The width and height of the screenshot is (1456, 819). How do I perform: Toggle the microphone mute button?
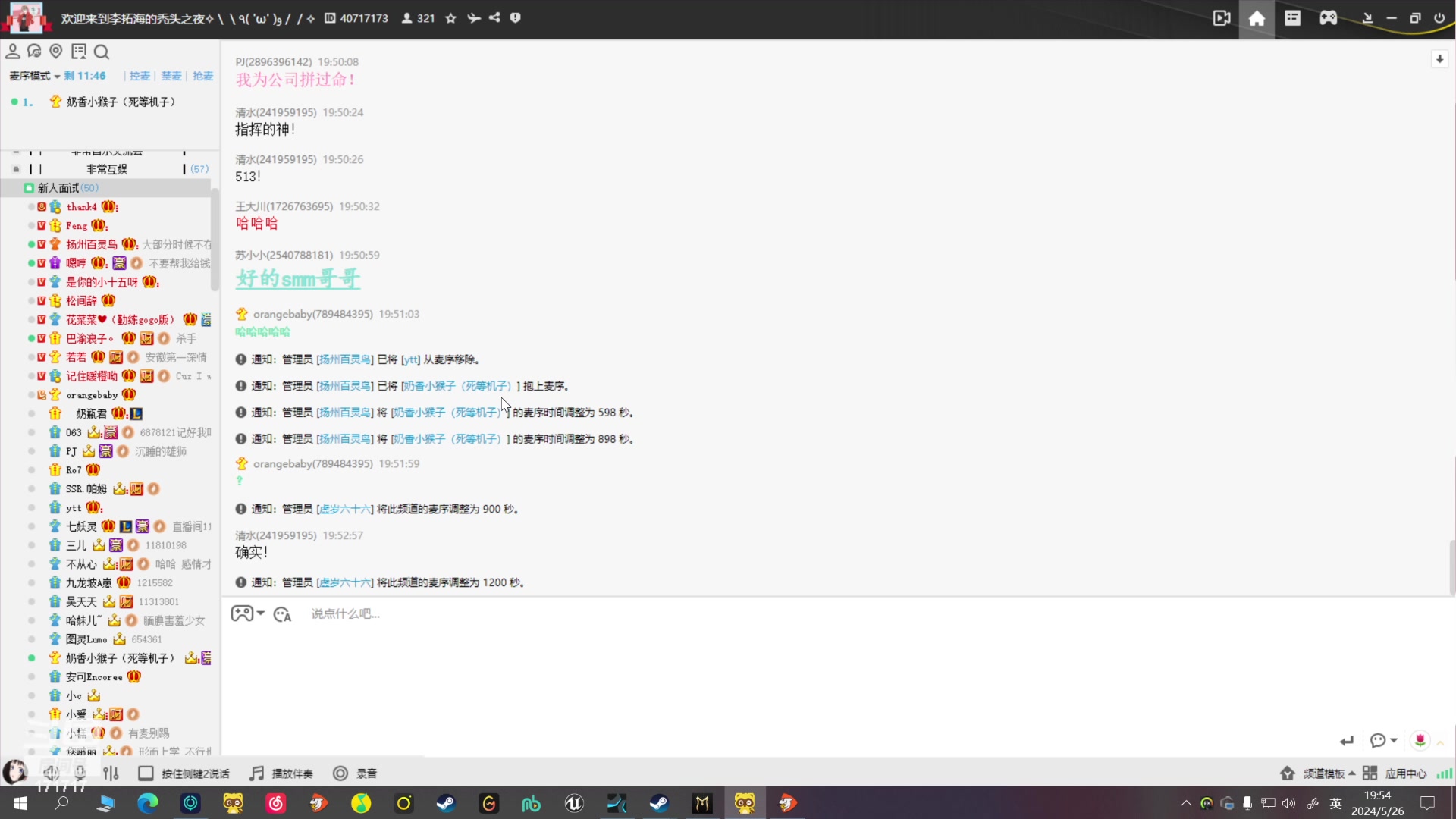pos(80,773)
